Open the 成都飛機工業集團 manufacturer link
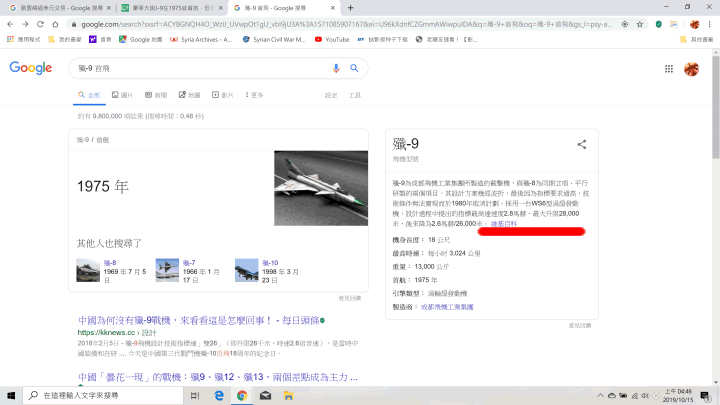This screenshot has height=405, width=720. click(x=447, y=307)
